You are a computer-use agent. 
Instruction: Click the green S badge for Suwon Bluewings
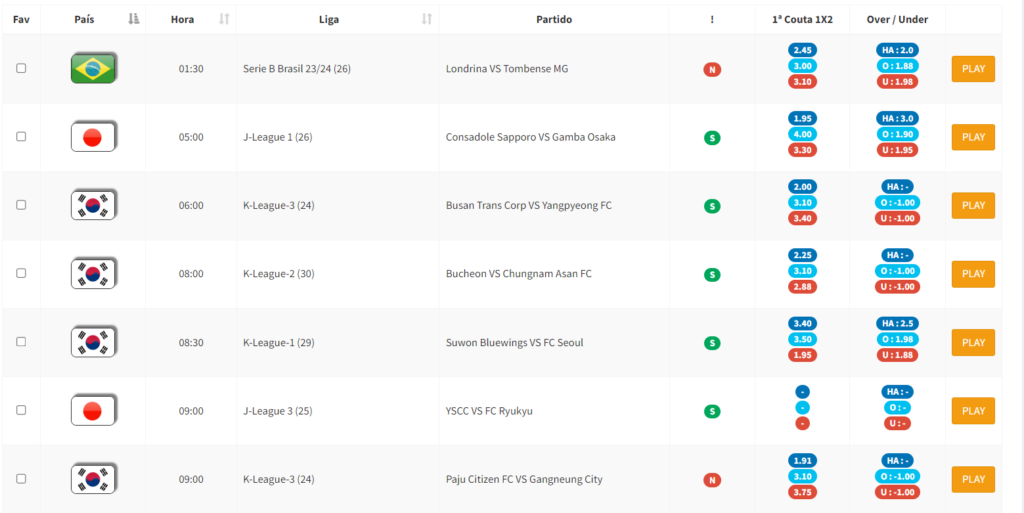pos(712,343)
